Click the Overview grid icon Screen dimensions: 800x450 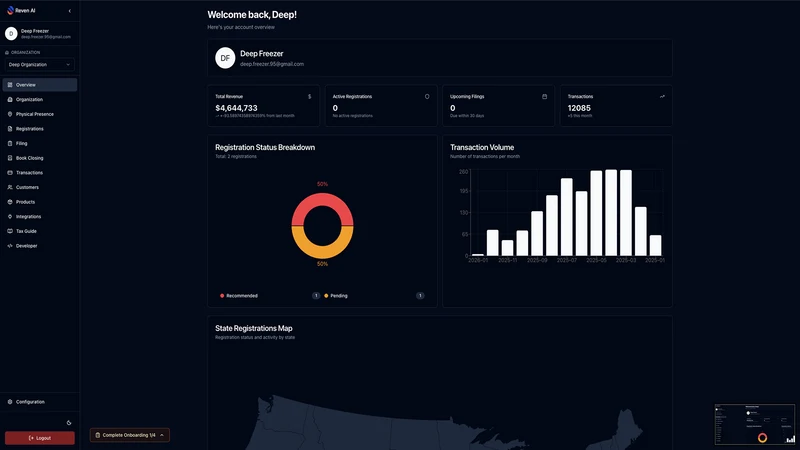(x=10, y=85)
